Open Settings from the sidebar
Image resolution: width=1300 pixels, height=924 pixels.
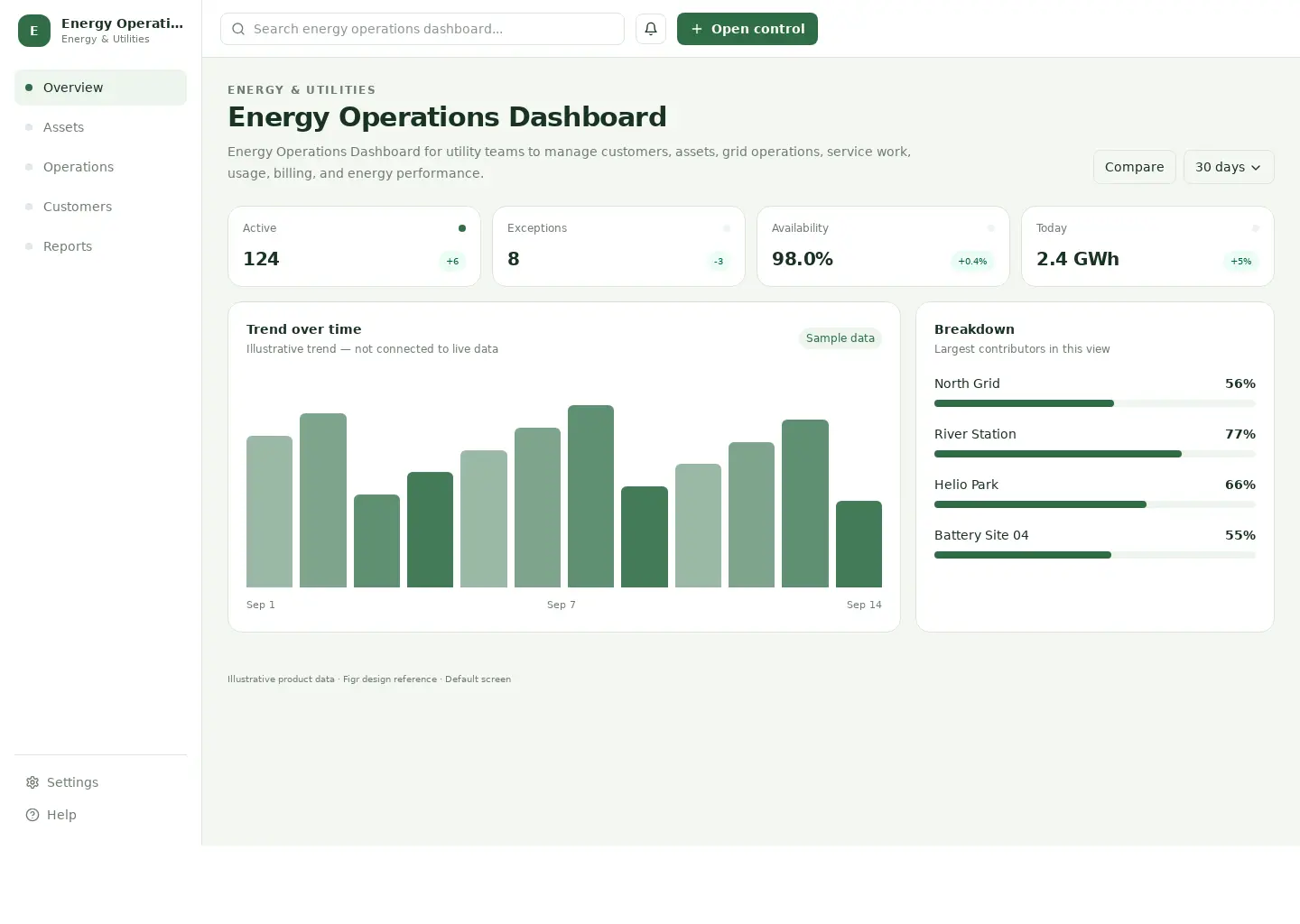point(101,782)
